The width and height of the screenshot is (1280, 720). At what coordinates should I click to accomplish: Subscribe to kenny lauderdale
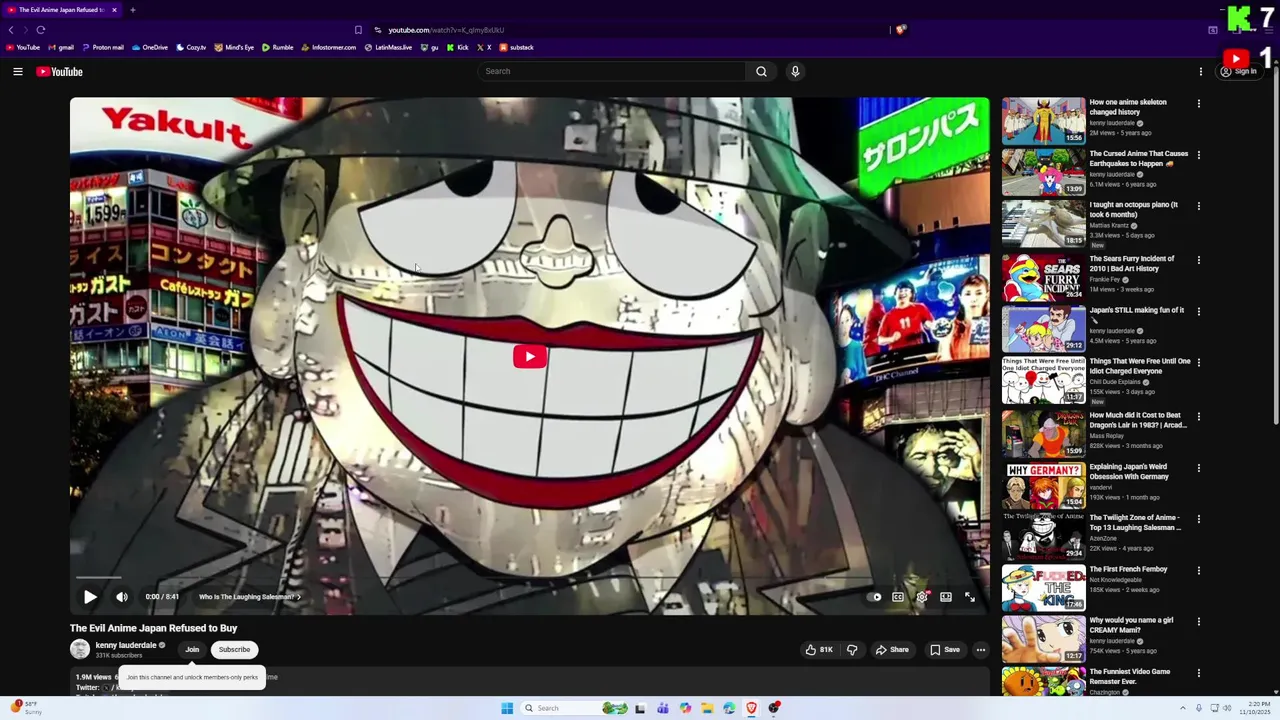click(x=234, y=650)
